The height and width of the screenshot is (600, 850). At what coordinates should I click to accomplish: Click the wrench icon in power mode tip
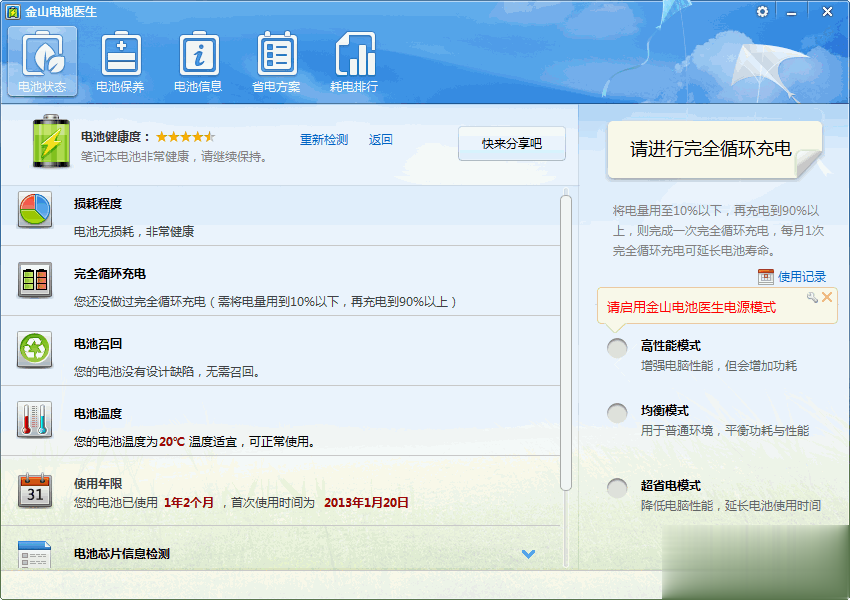click(x=812, y=296)
